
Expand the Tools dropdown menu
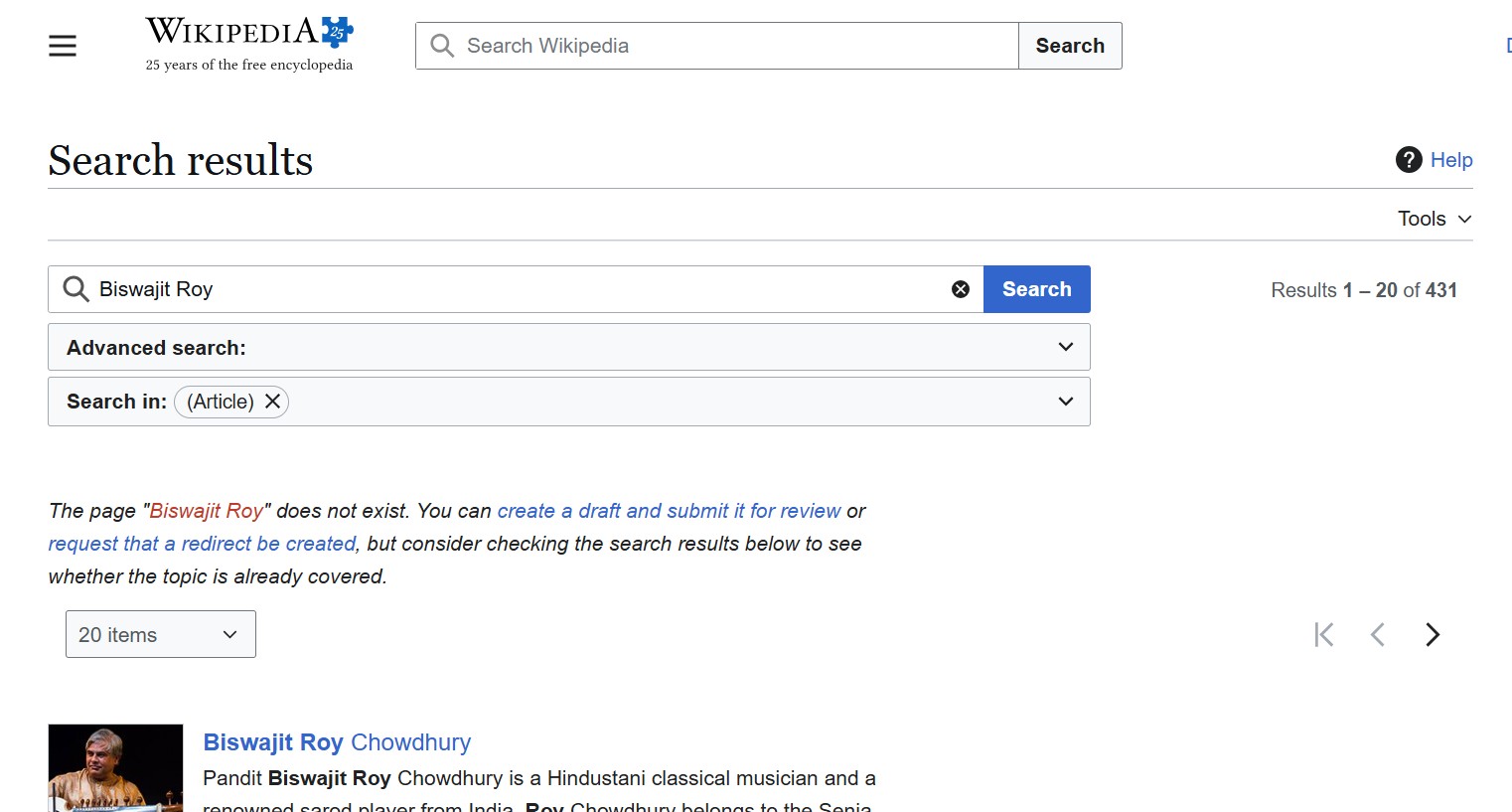point(1435,219)
